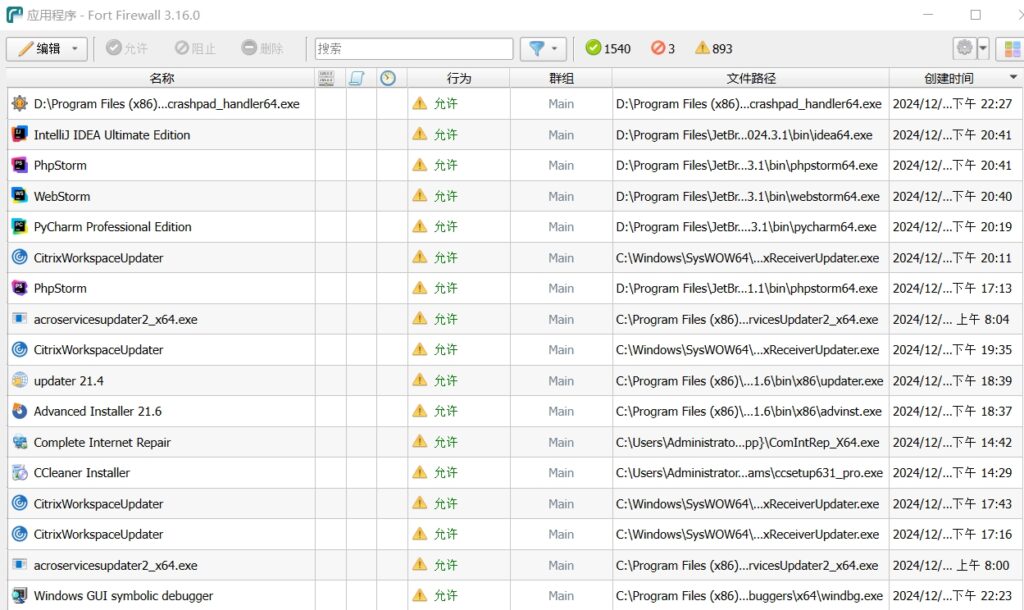
Task: Click the Fort Firewall title bar app icon
Action: coord(14,14)
